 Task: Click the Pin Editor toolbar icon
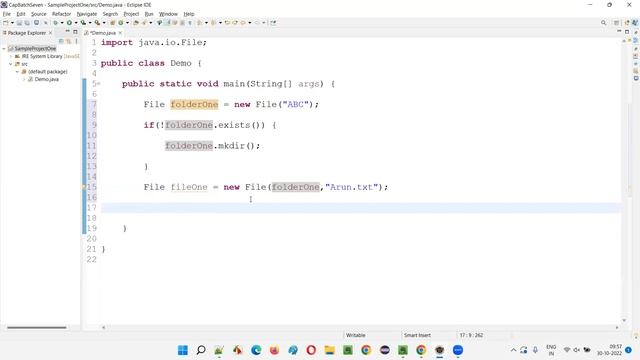point(273,23)
